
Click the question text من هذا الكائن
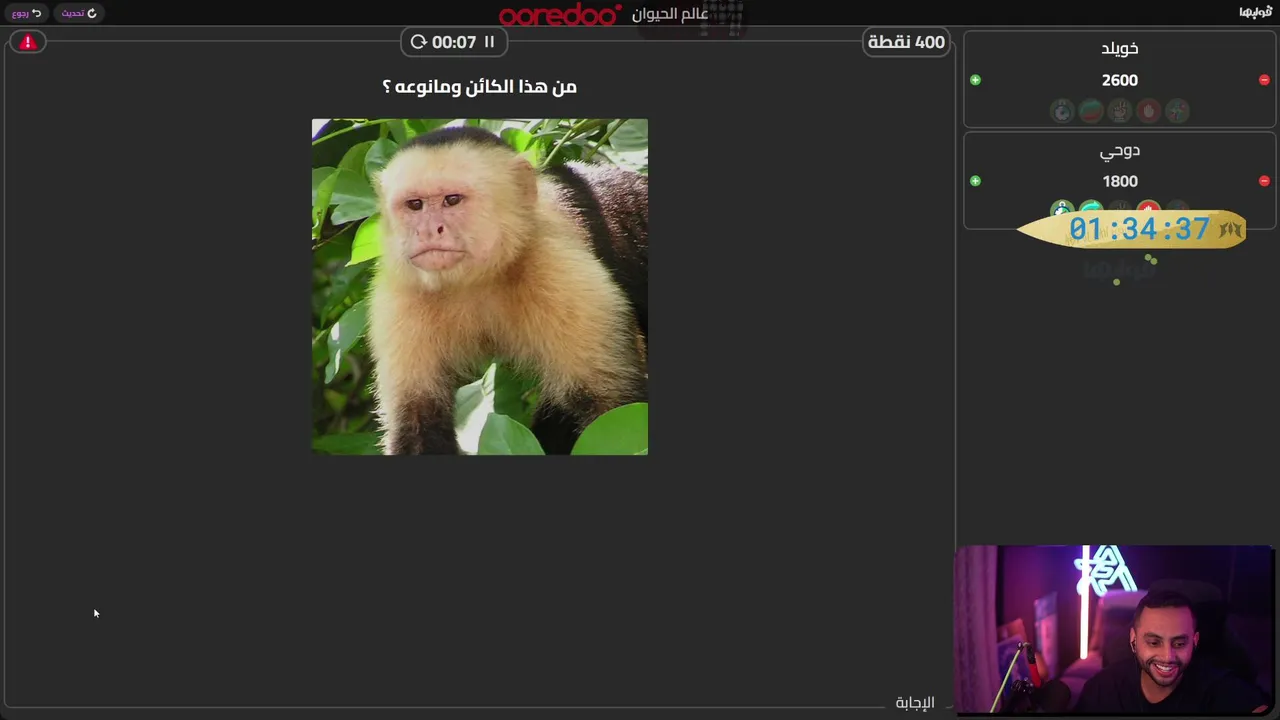(480, 87)
